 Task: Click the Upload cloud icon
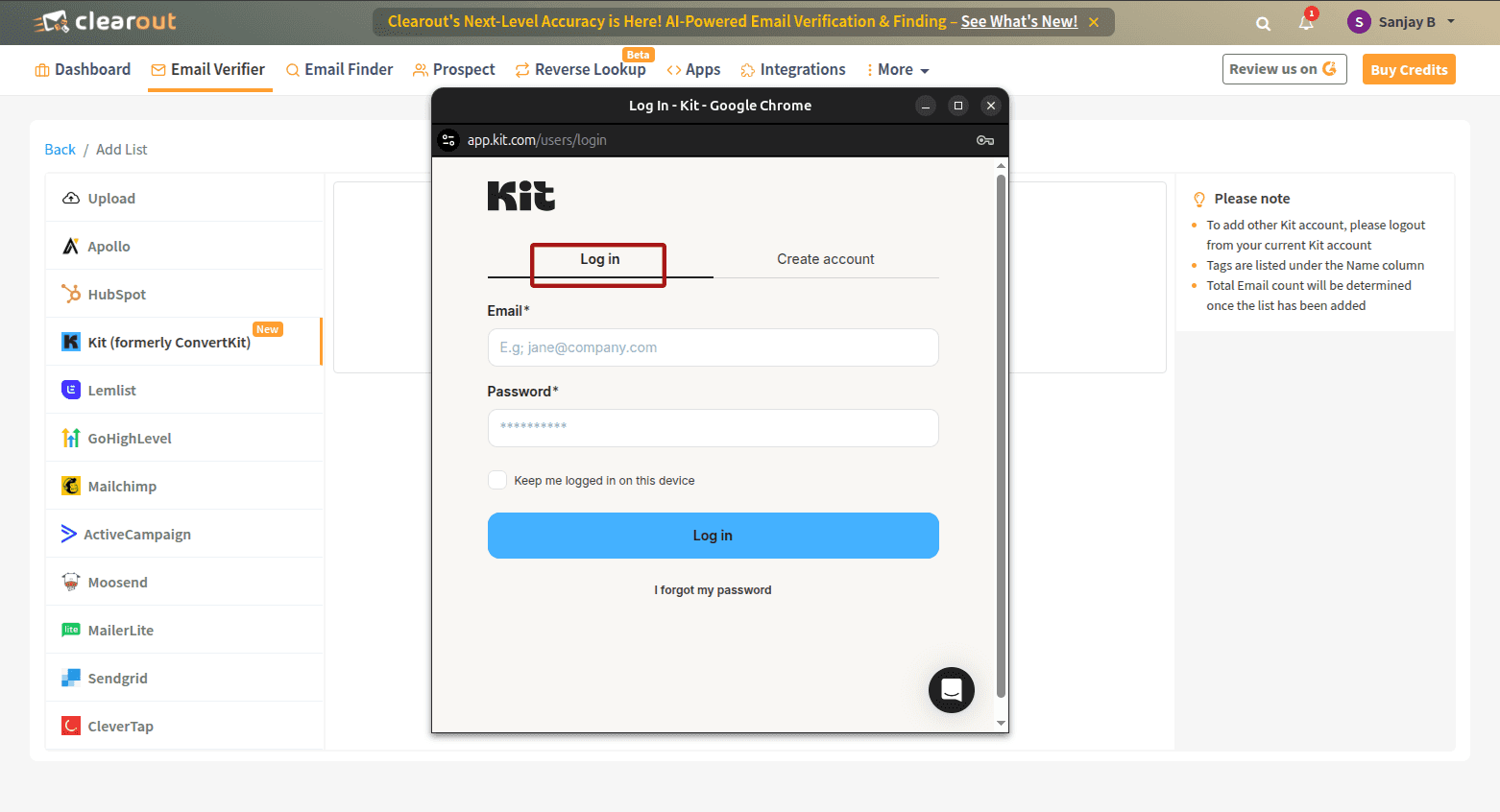pyautogui.click(x=71, y=198)
